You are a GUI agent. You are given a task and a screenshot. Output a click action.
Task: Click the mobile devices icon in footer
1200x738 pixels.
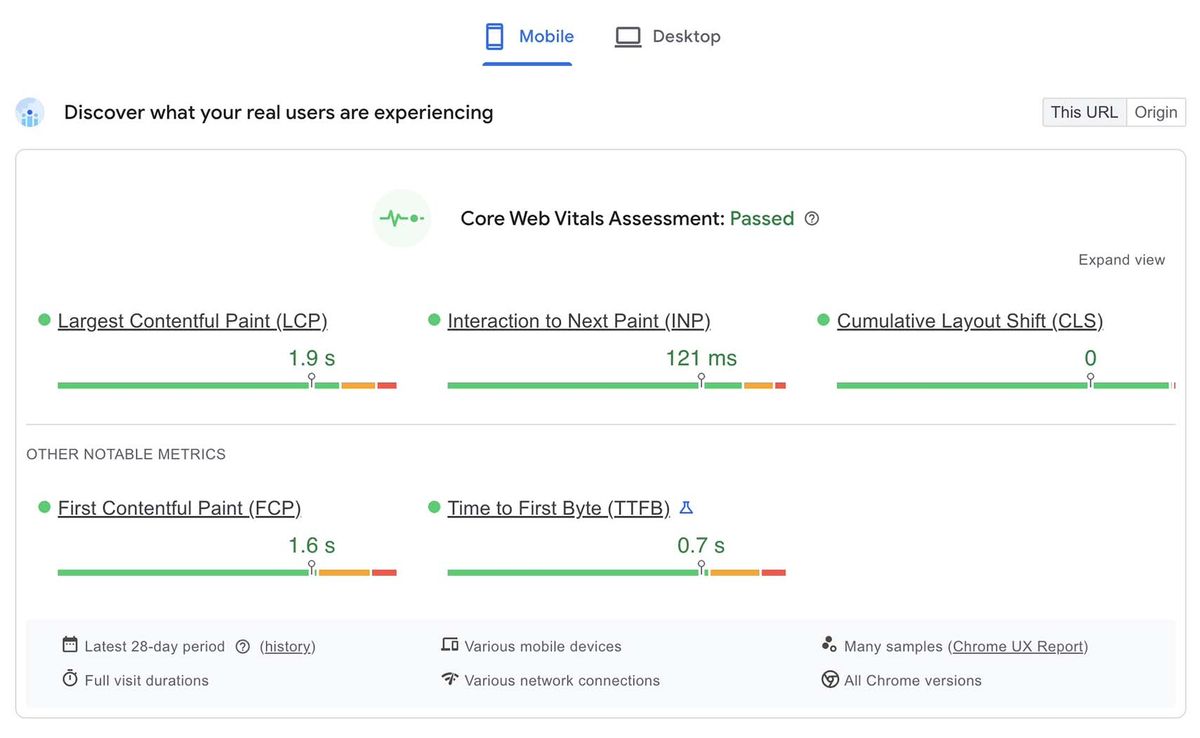click(x=450, y=646)
